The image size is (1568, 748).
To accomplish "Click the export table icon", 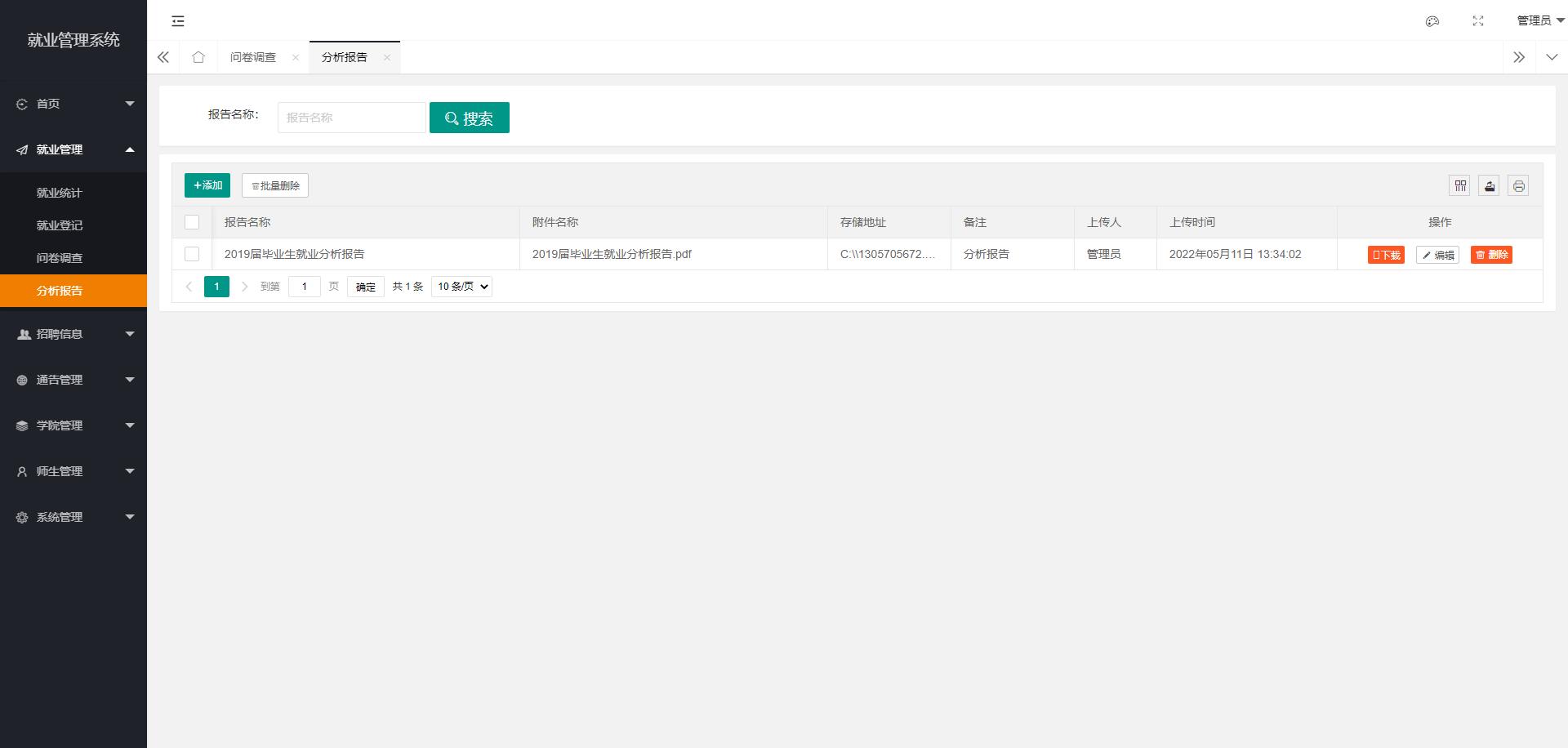I will (1490, 186).
